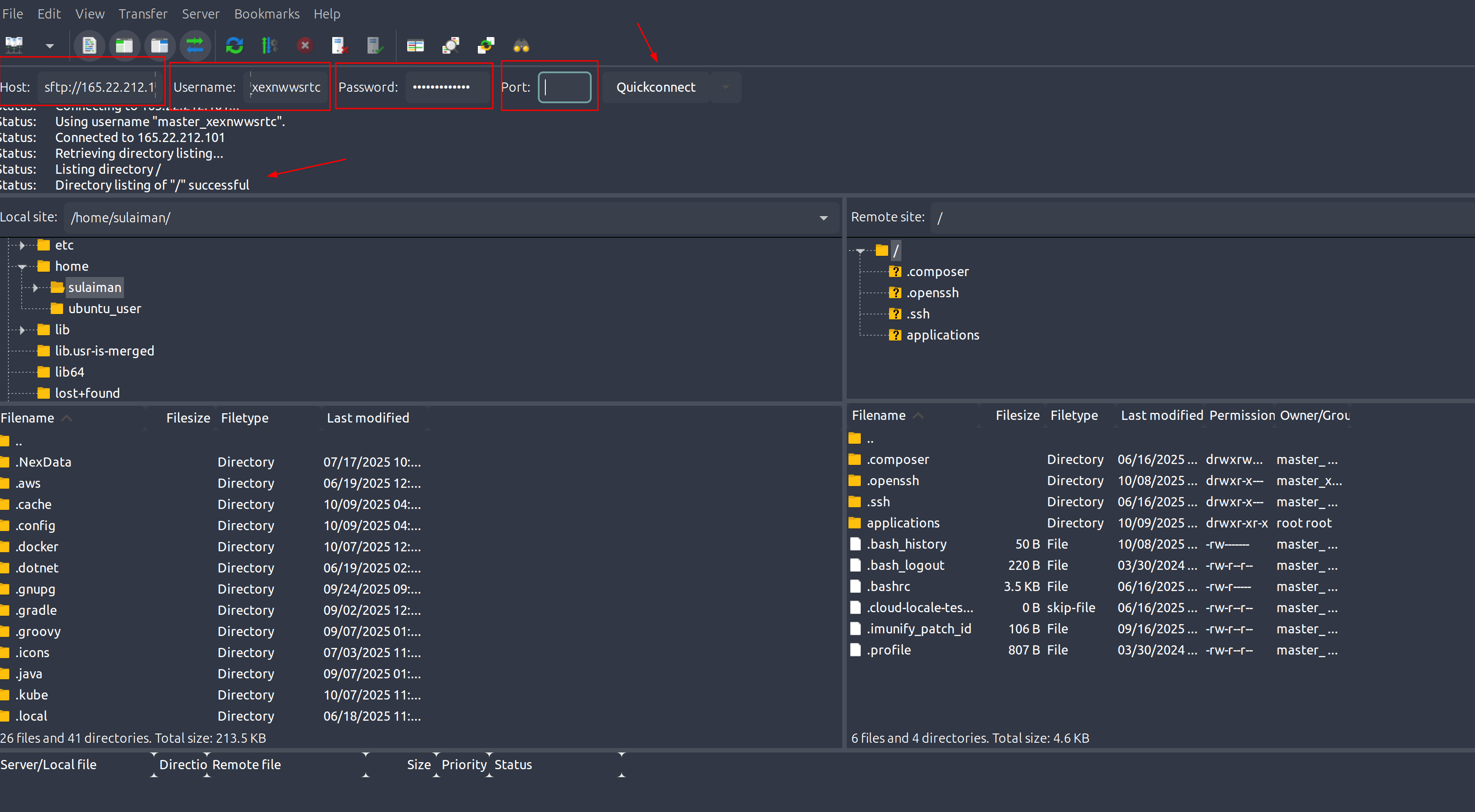Viewport: 1475px width, 812px height.
Task: Select the .ssh folder in remote tree
Action: [918, 314]
